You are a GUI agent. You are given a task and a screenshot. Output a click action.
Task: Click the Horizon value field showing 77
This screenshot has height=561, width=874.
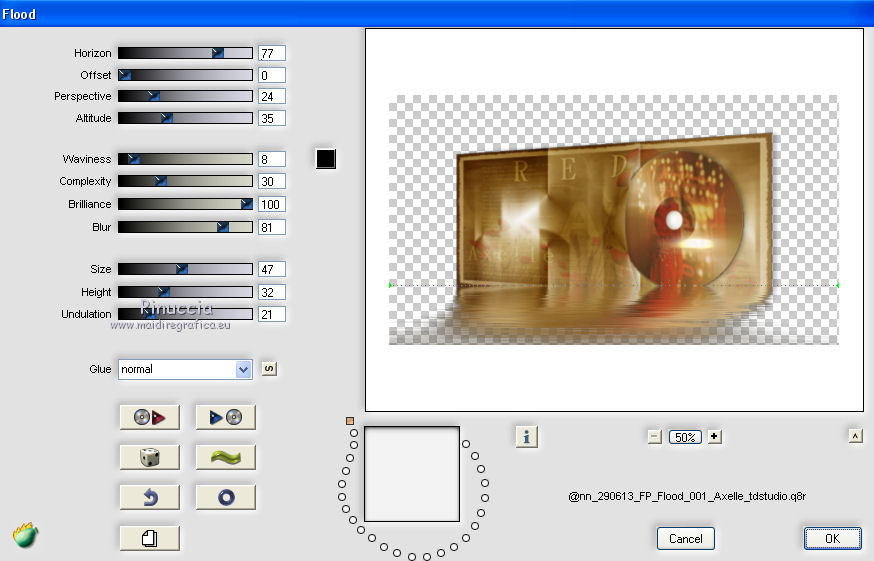pos(272,53)
